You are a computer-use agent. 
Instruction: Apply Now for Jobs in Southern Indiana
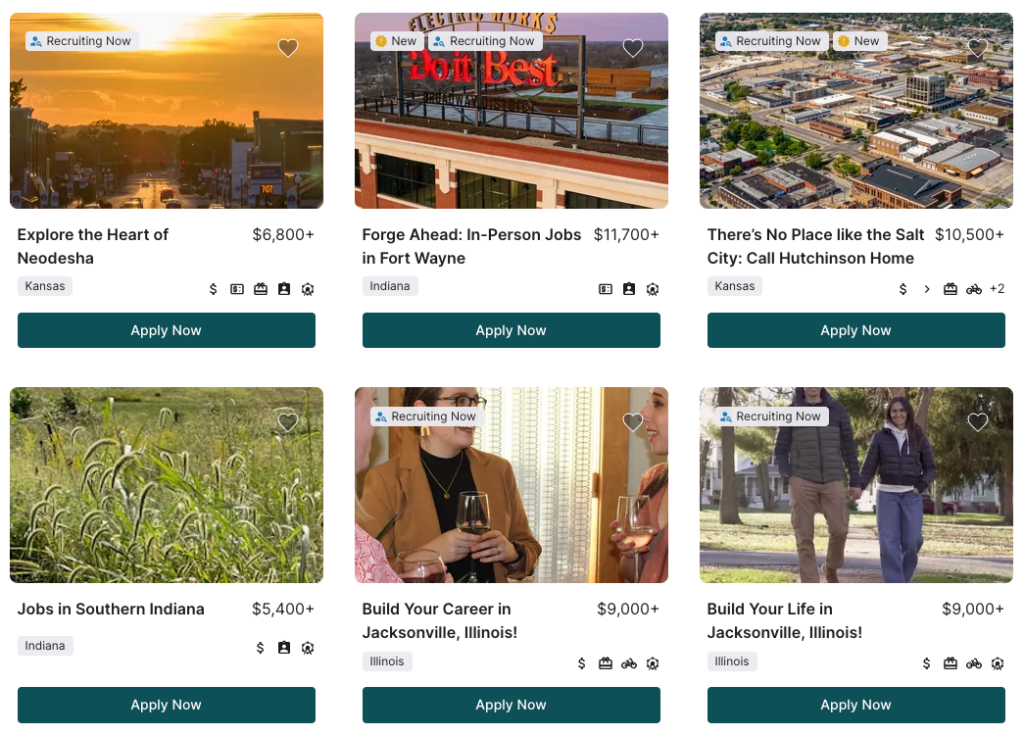pyautogui.click(x=167, y=705)
